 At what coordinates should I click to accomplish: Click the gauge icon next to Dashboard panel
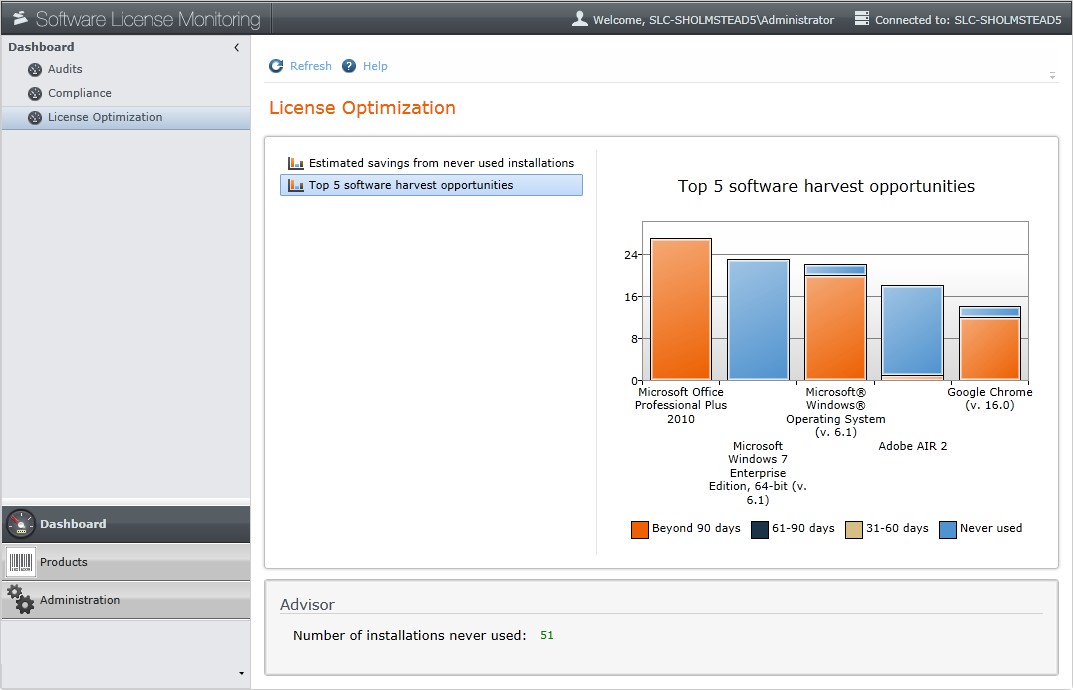21,524
